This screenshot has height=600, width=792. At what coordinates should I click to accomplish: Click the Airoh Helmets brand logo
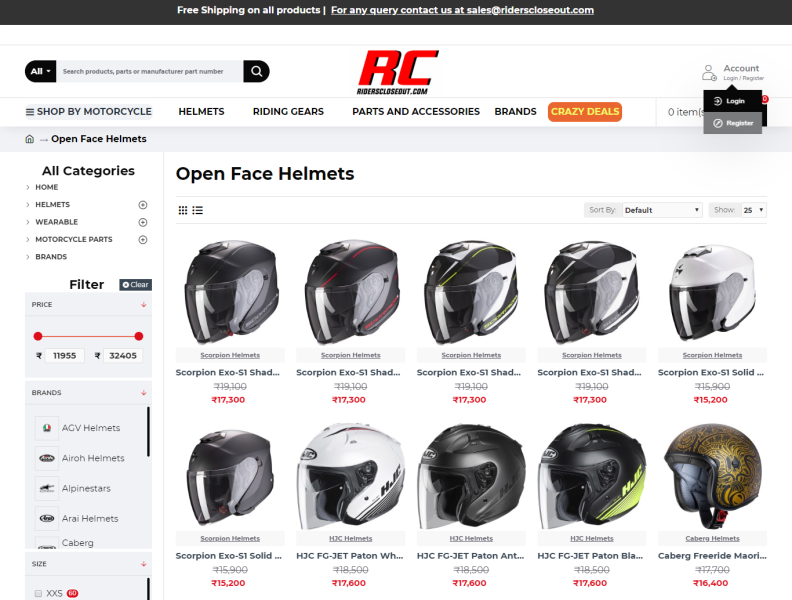coord(47,458)
